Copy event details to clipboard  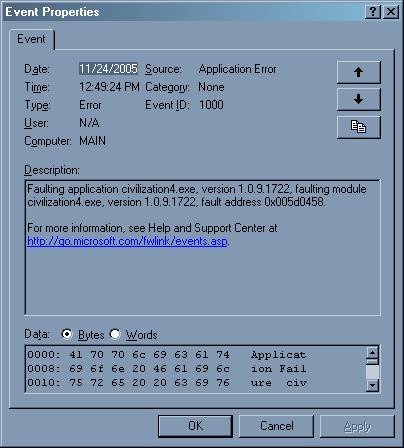359,127
